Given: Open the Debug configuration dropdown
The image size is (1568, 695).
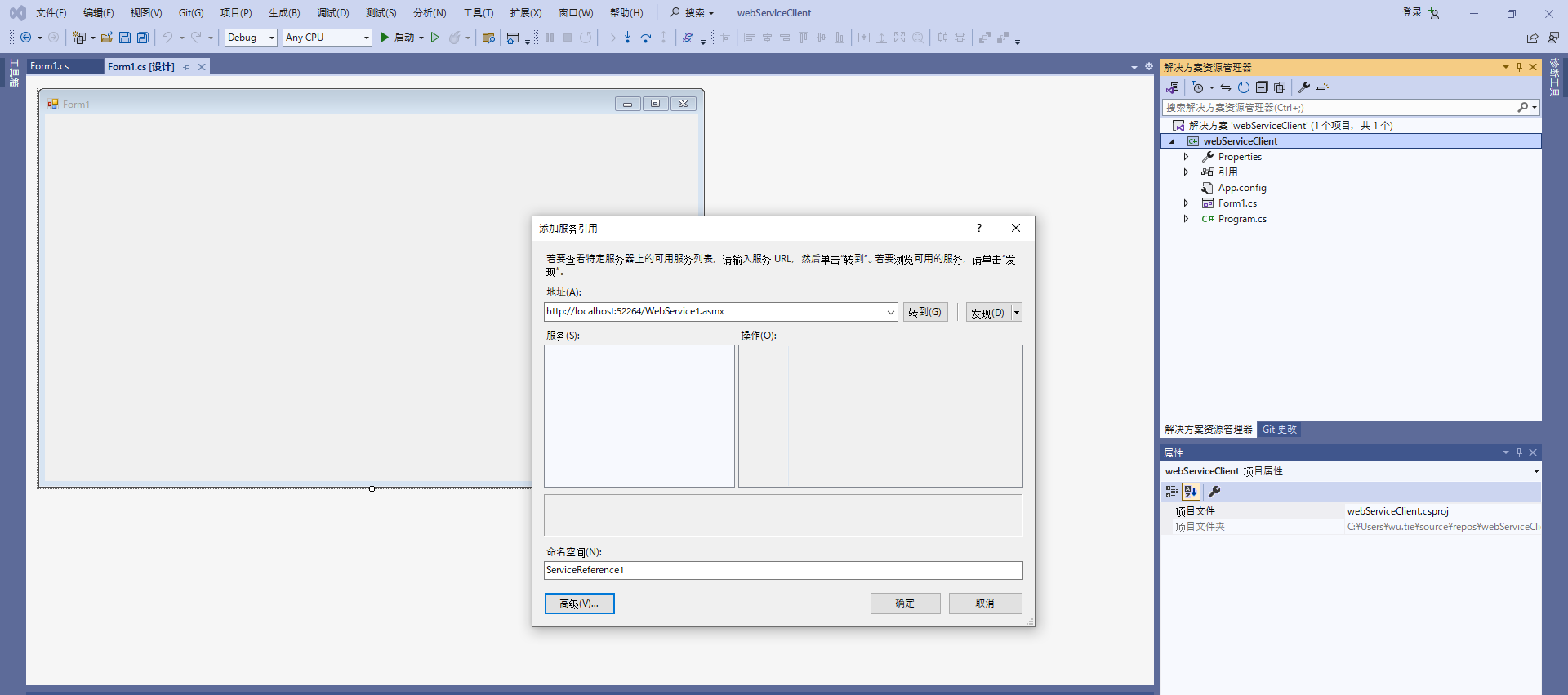Looking at the screenshot, I should 272,38.
